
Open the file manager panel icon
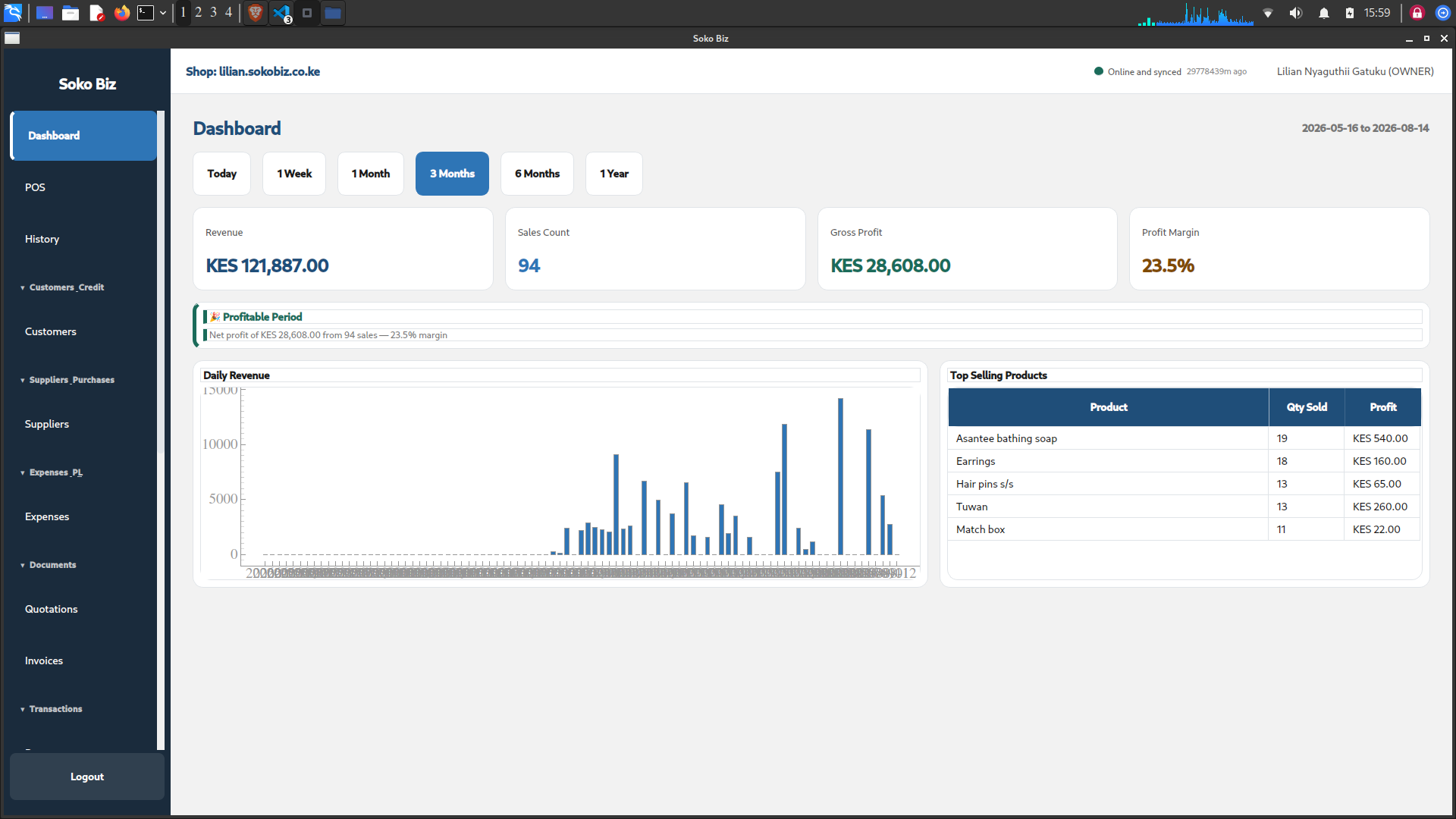(71, 13)
